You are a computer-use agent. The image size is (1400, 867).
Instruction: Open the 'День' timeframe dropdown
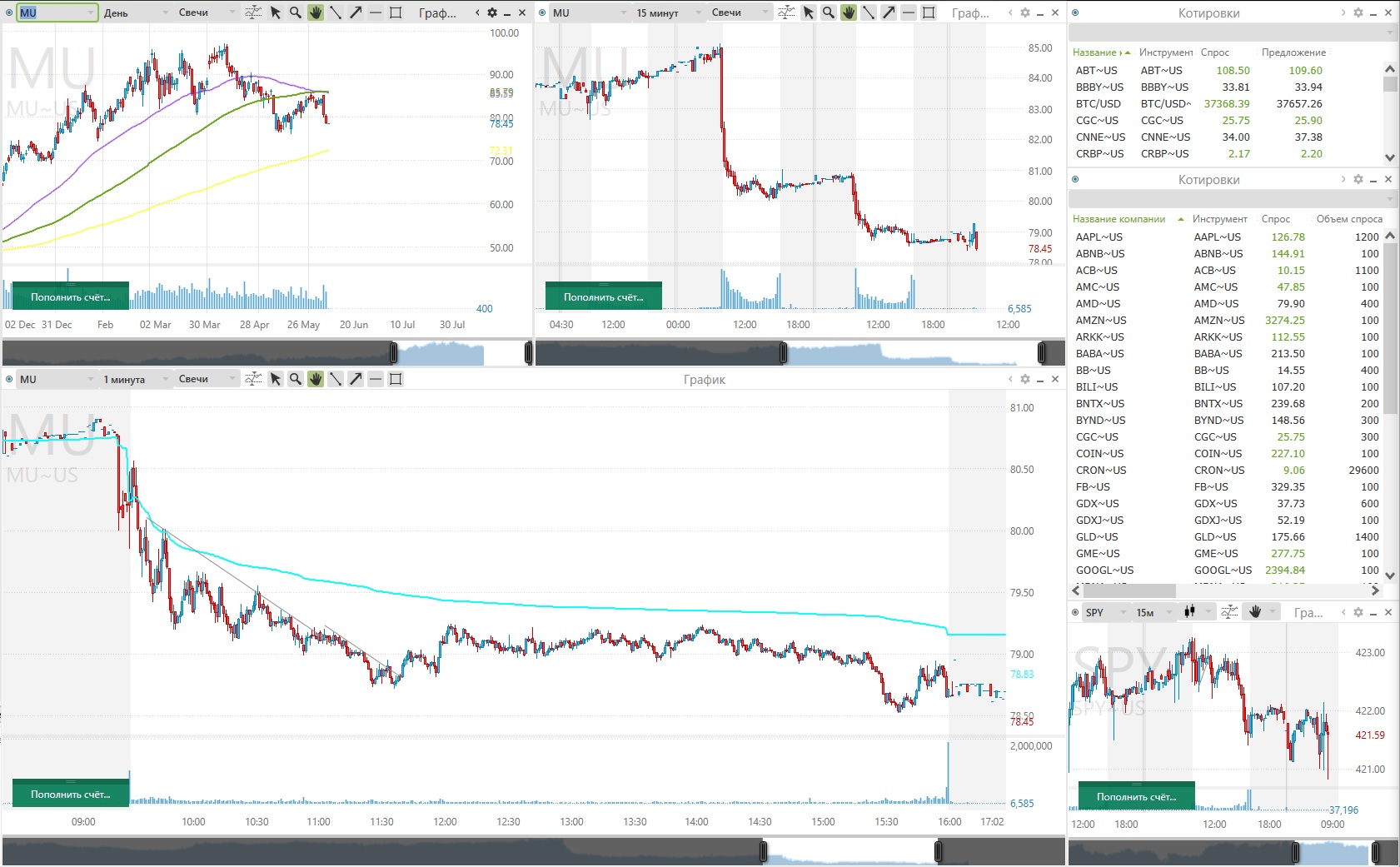coord(137,12)
